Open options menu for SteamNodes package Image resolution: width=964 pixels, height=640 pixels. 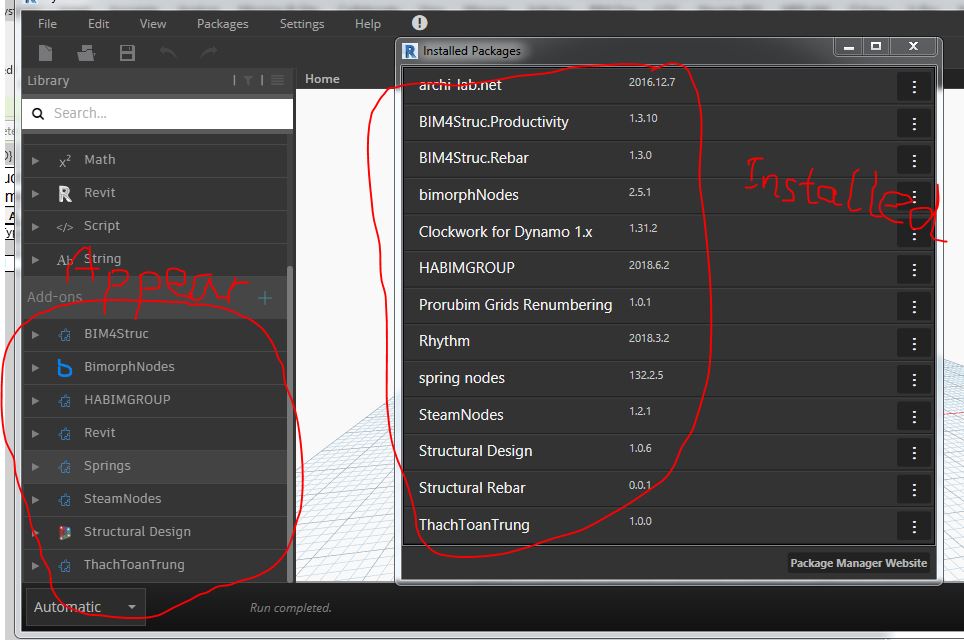pos(914,416)
